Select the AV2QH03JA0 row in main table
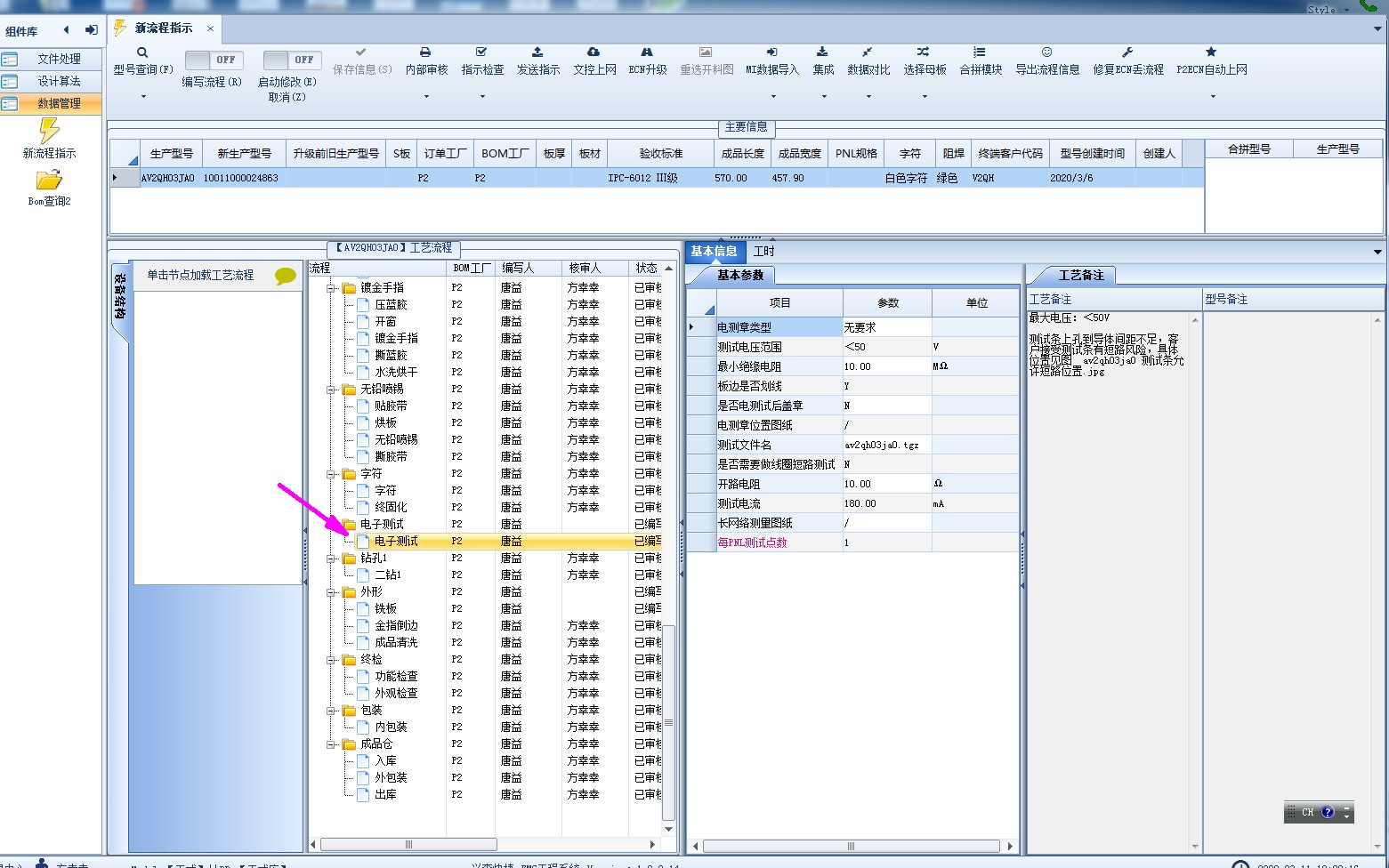1389x868 pixels. [x=657, y=178]
